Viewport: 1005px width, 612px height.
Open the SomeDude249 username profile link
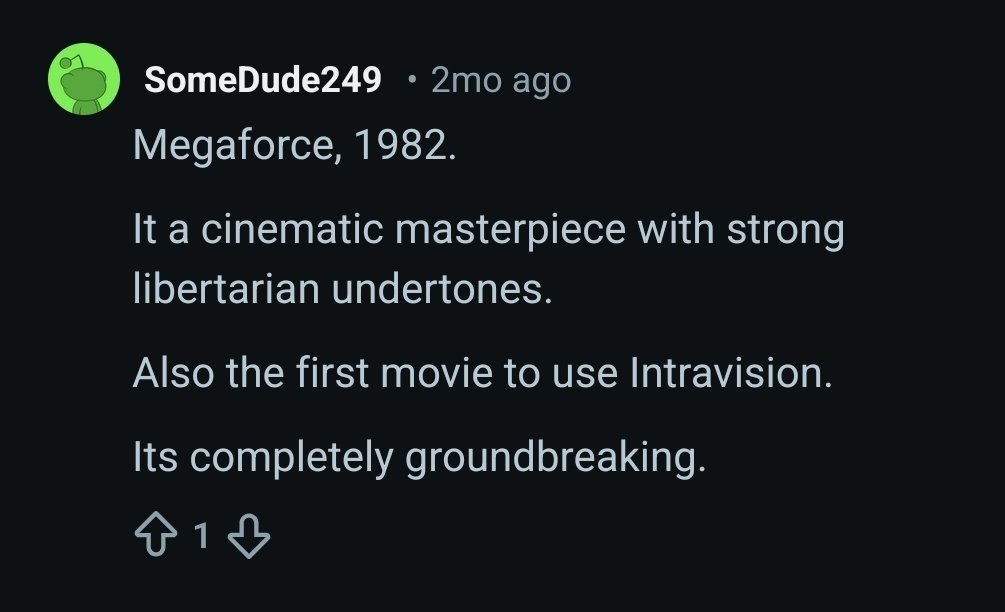tap(263, 80)
